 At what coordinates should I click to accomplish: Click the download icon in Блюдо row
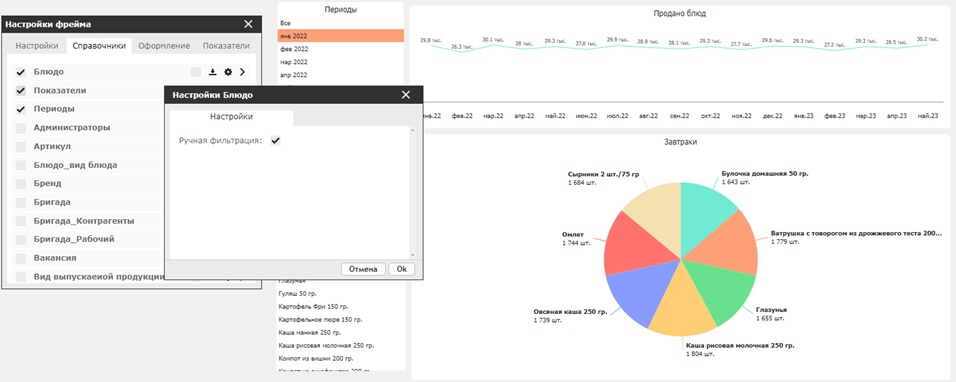click(x=212, y=72)
